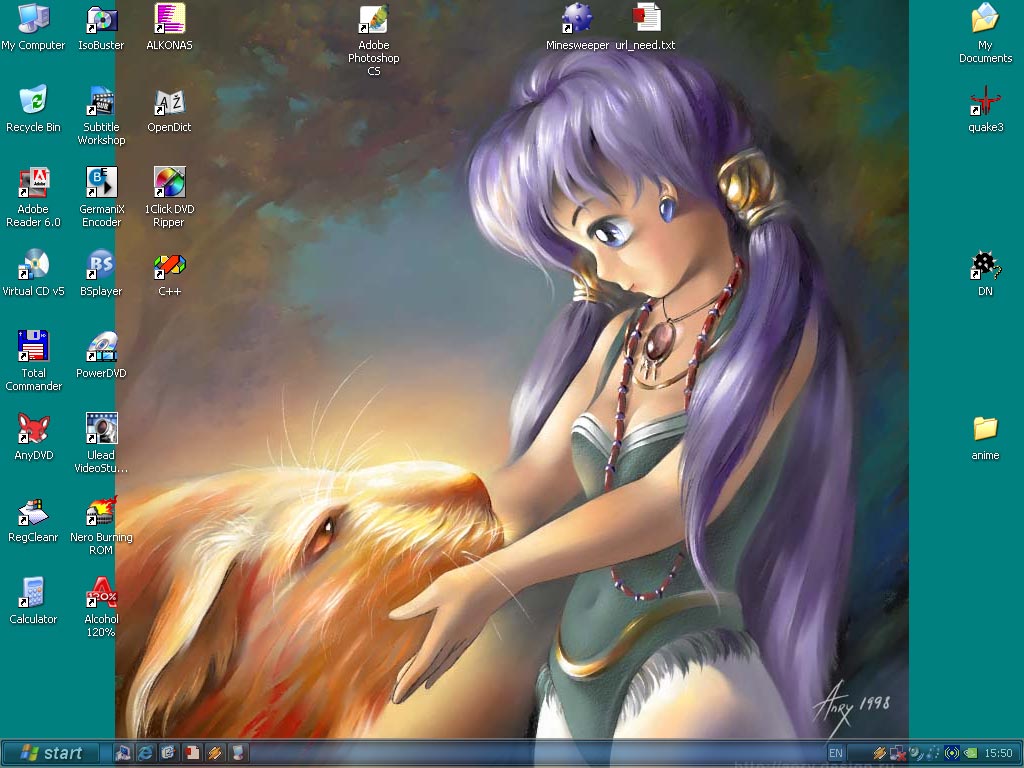Screen dimensions: 1024x768
Task: Select the Total Commander icon
Action: 33,346
